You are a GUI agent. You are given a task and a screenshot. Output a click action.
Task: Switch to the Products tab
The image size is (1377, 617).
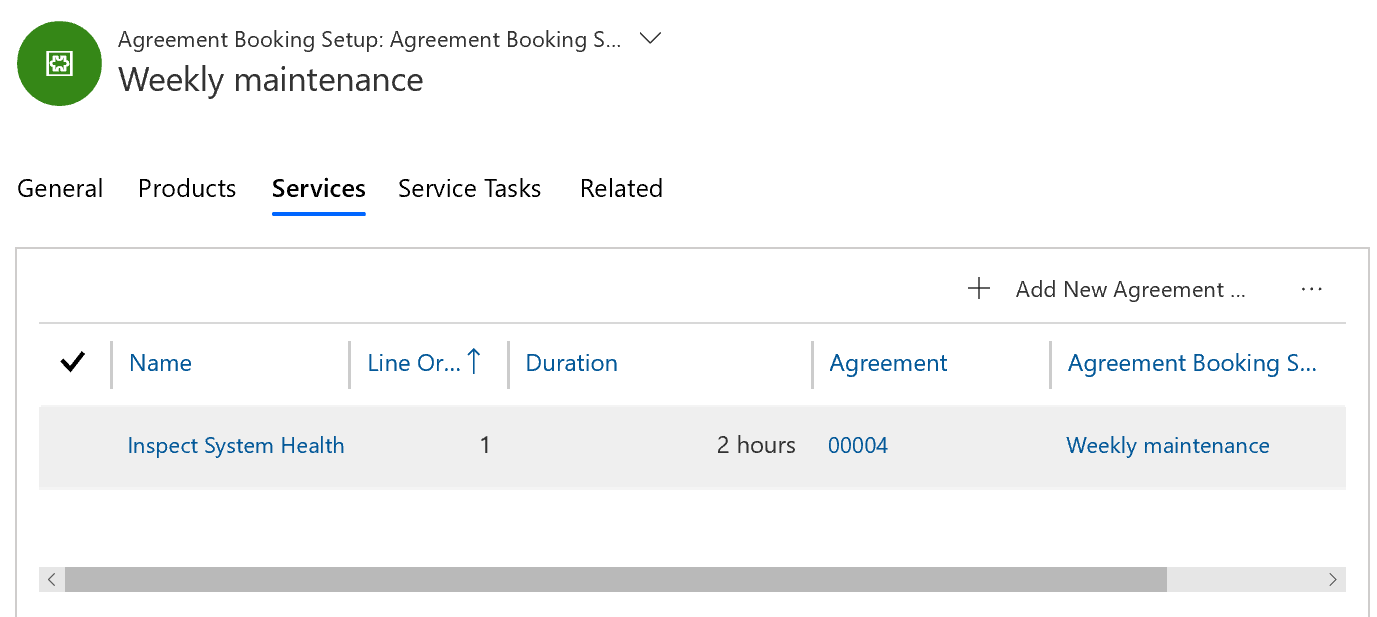click(x=187, y=188)
